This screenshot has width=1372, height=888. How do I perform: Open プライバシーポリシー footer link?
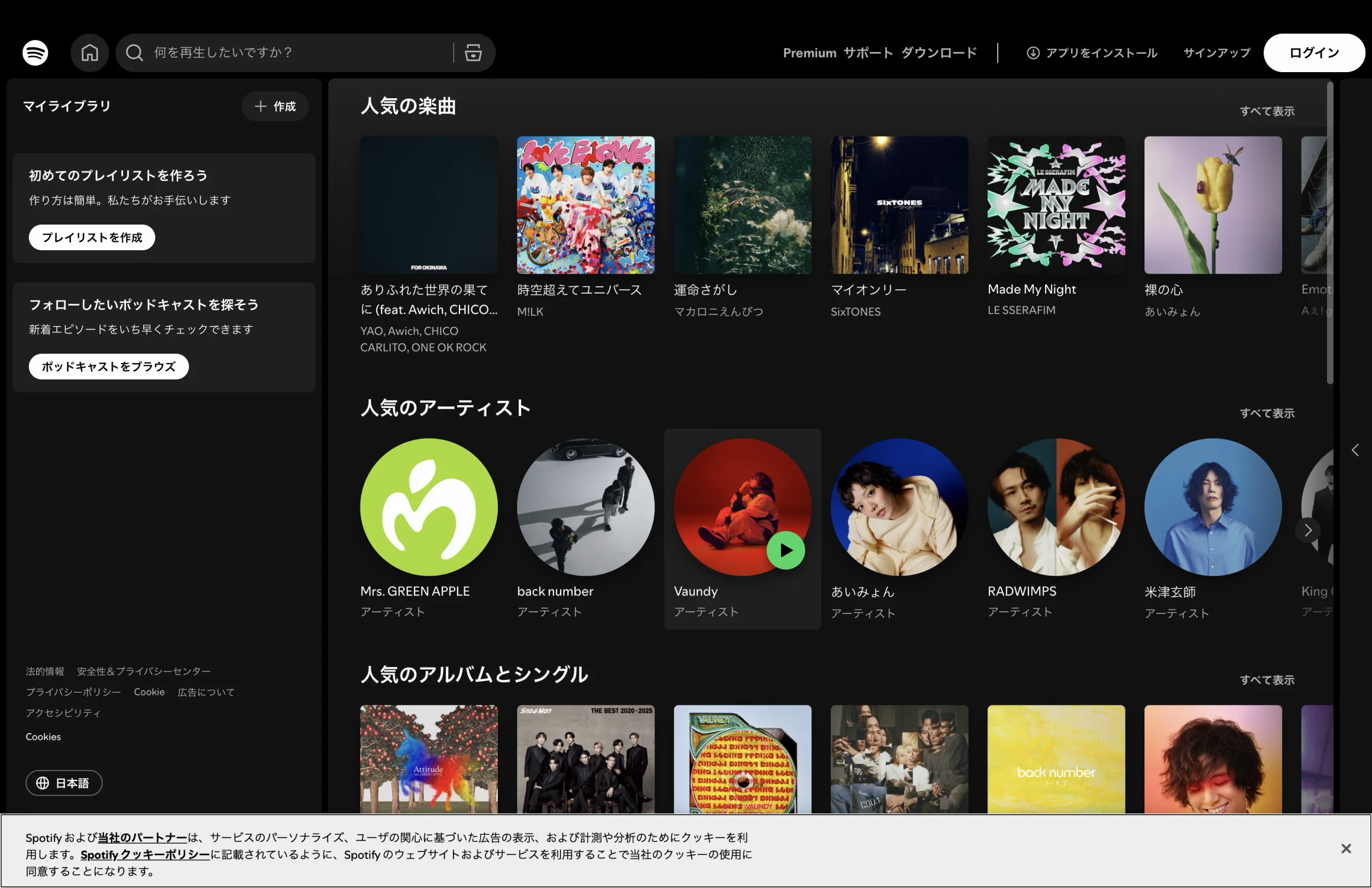[x=73, y=692]
